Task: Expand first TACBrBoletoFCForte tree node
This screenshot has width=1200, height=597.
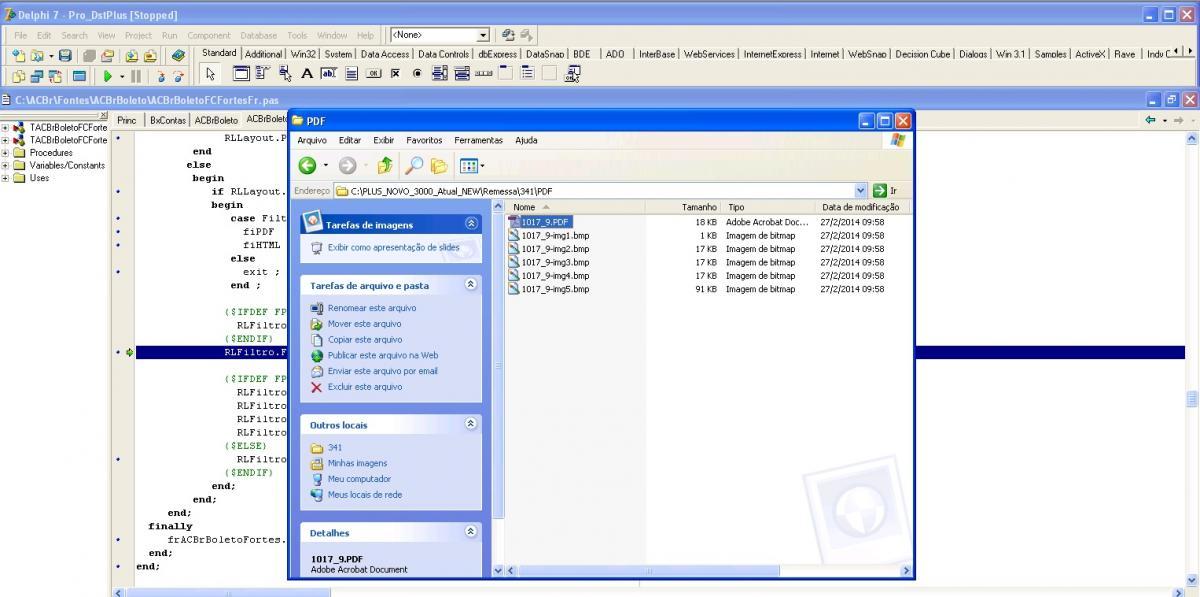Action: [x=5, y=128]
